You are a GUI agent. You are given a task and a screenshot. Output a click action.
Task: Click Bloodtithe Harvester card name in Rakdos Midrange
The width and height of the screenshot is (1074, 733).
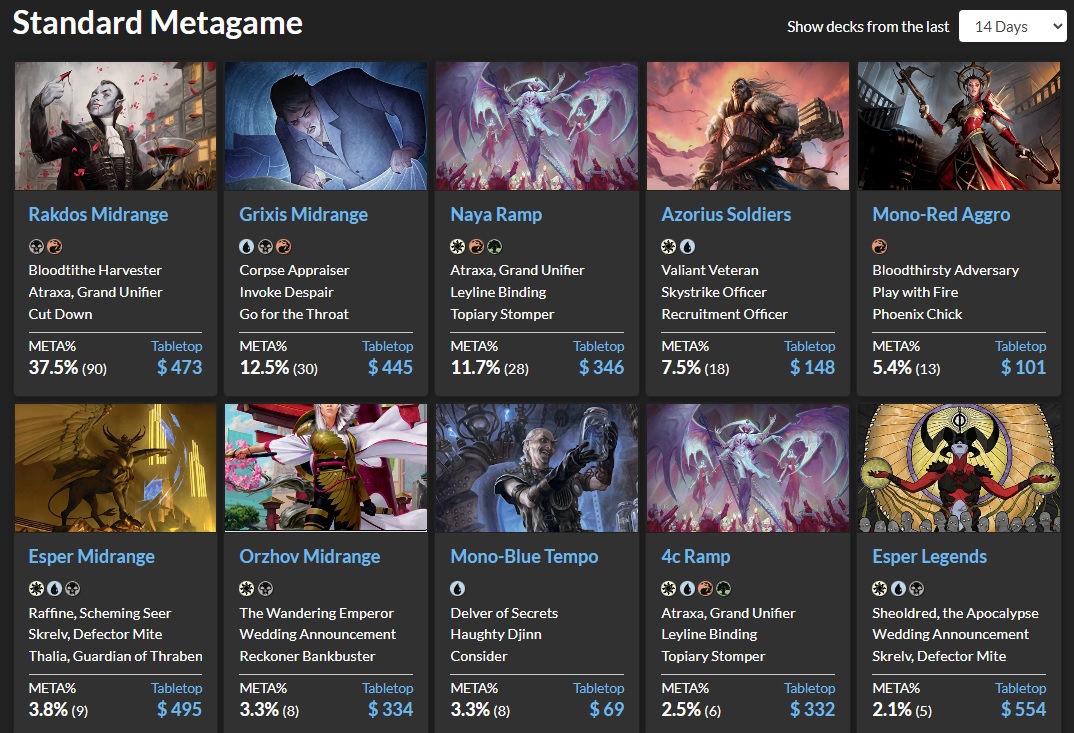click(x=95, y=270)
